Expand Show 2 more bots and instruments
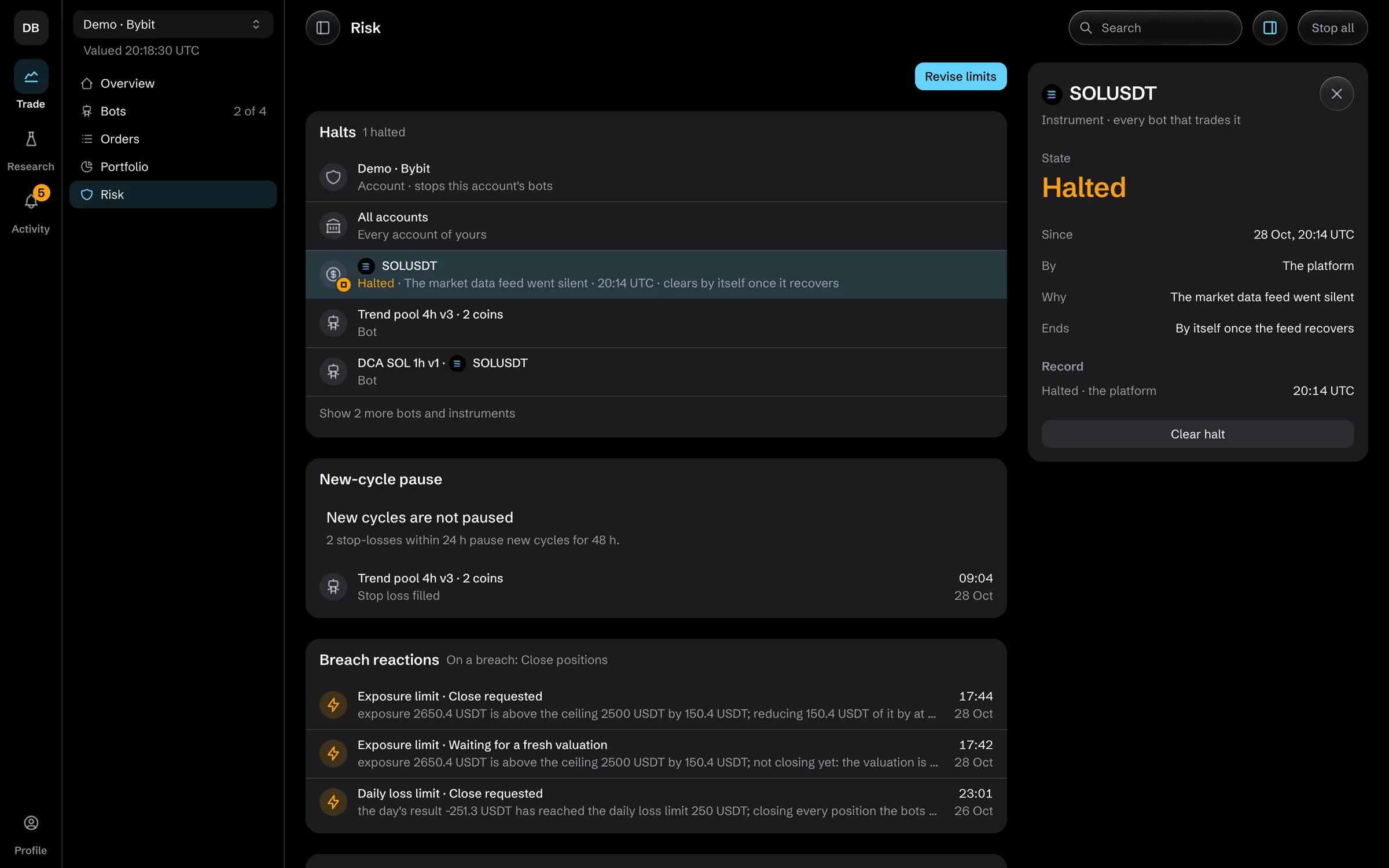The width and height of the screenshot is (1389, 868). tap(417, 413)
